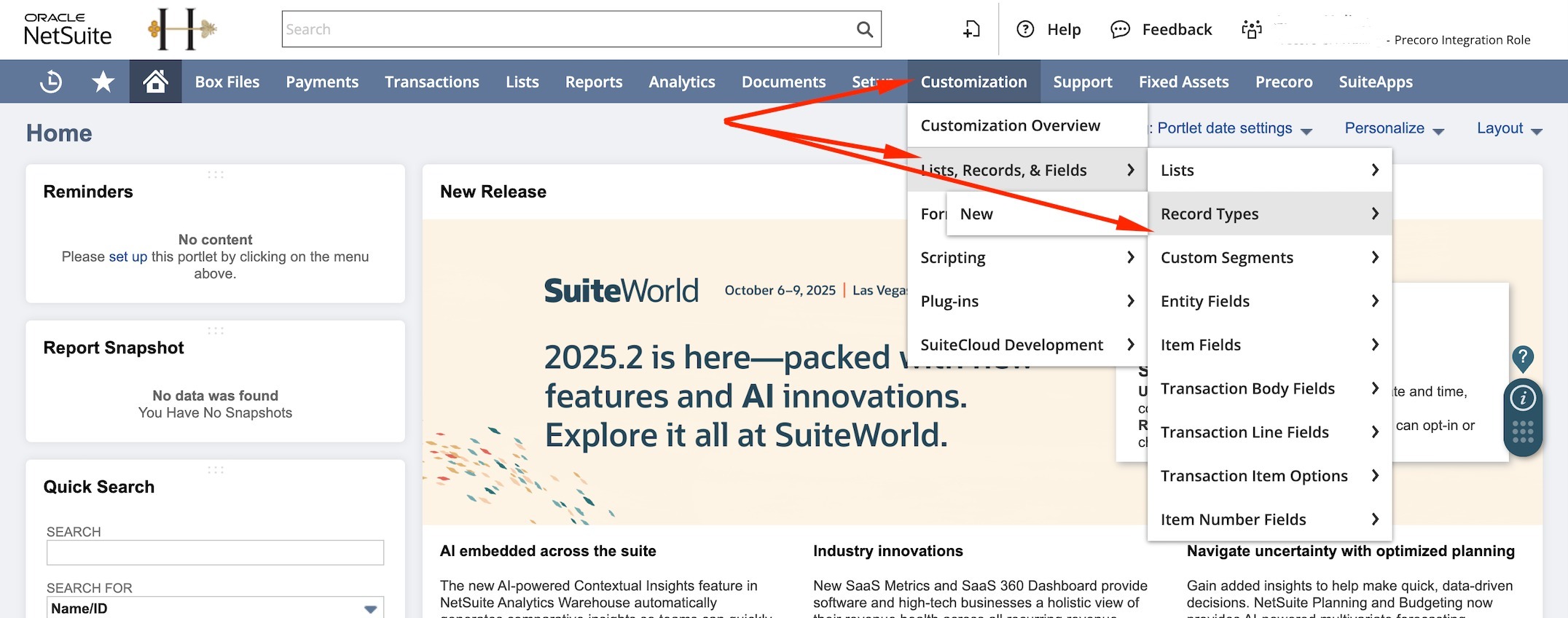This screenshot has width=1568, height=618.
Task: Click the Oracle NetSuite logo
Action: 68,29
